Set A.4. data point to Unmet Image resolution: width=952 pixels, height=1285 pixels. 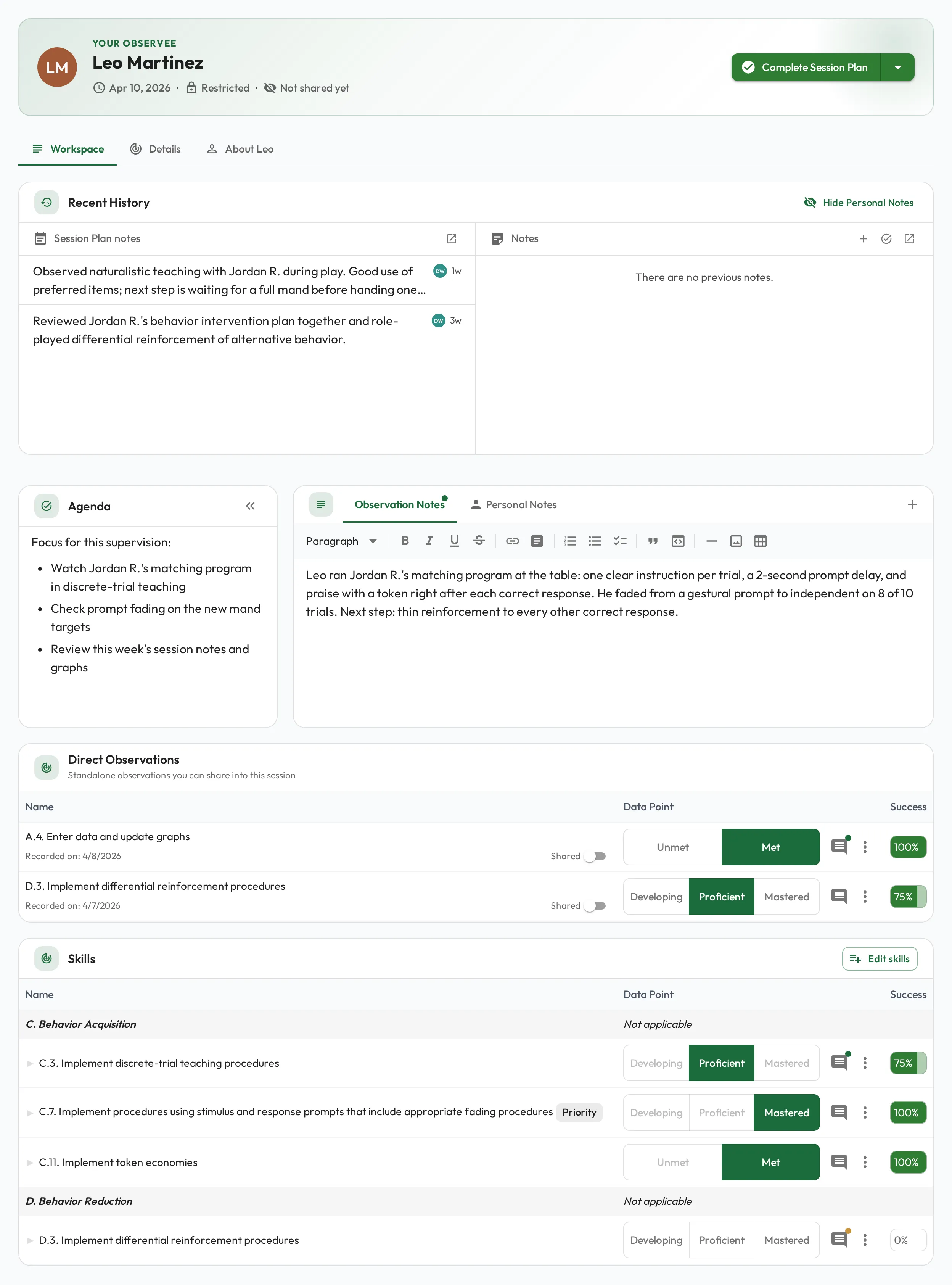coord(672,847)
